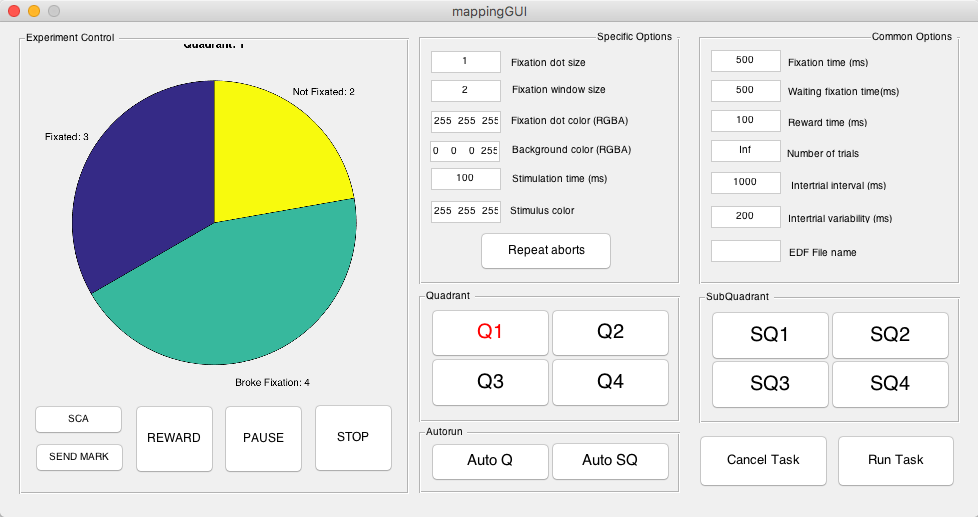
Task: Select subquadrant SQ4
Action: click(890, 384)
